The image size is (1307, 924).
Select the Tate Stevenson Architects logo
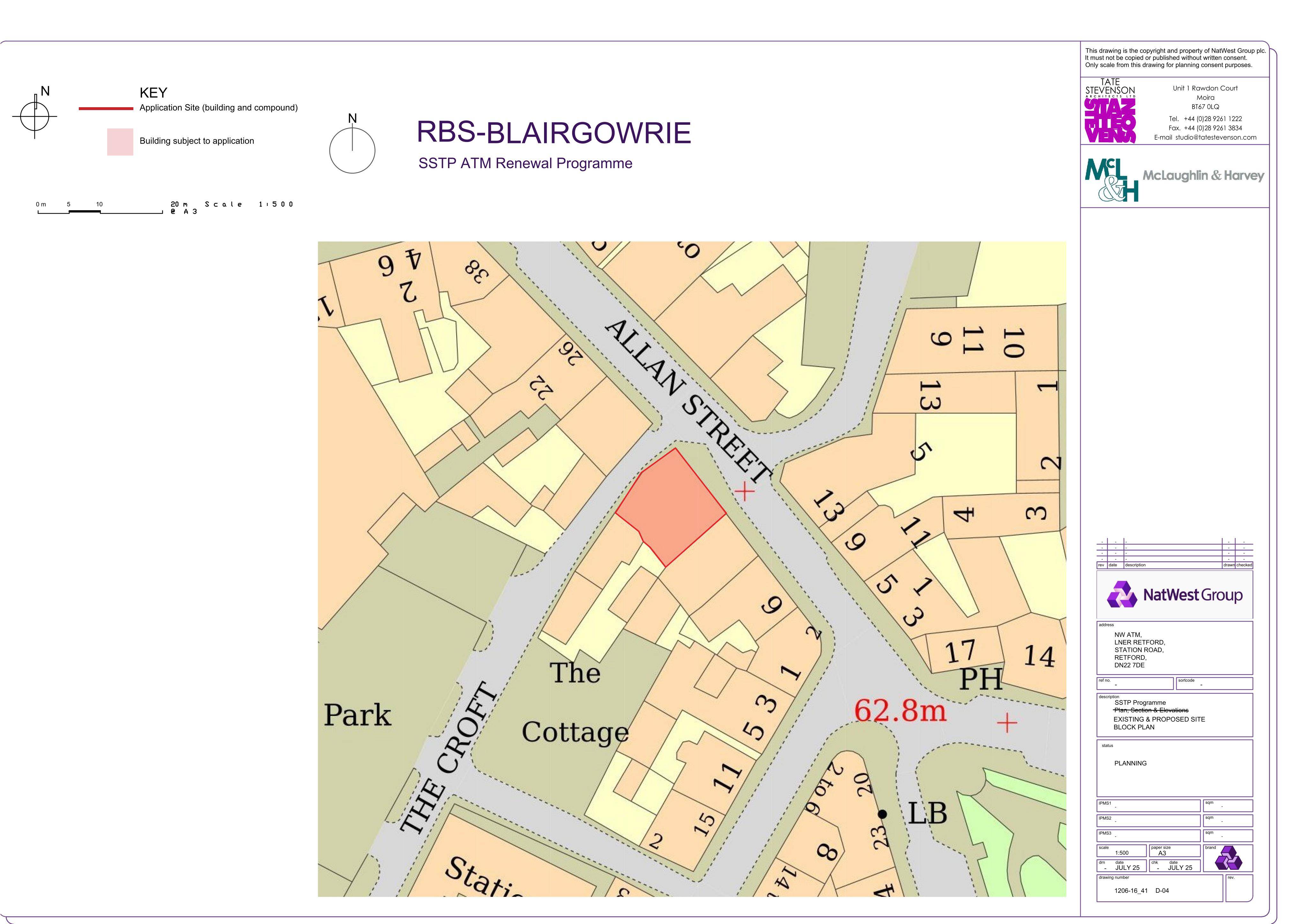click(x=1110, y=111)
